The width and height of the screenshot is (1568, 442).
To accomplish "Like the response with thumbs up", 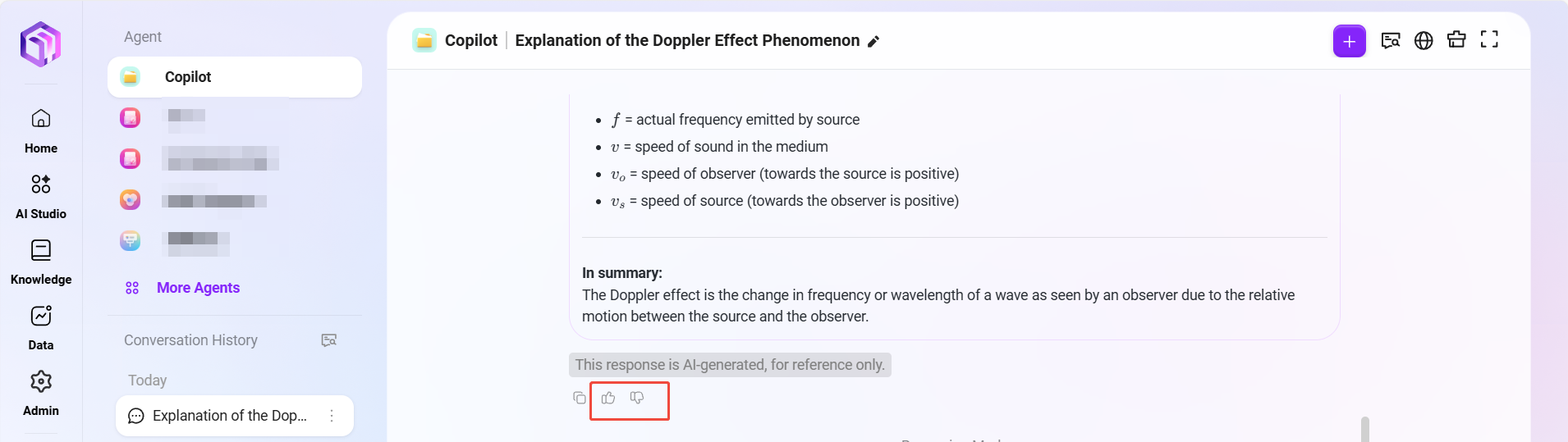I will (x=608, y=398).
